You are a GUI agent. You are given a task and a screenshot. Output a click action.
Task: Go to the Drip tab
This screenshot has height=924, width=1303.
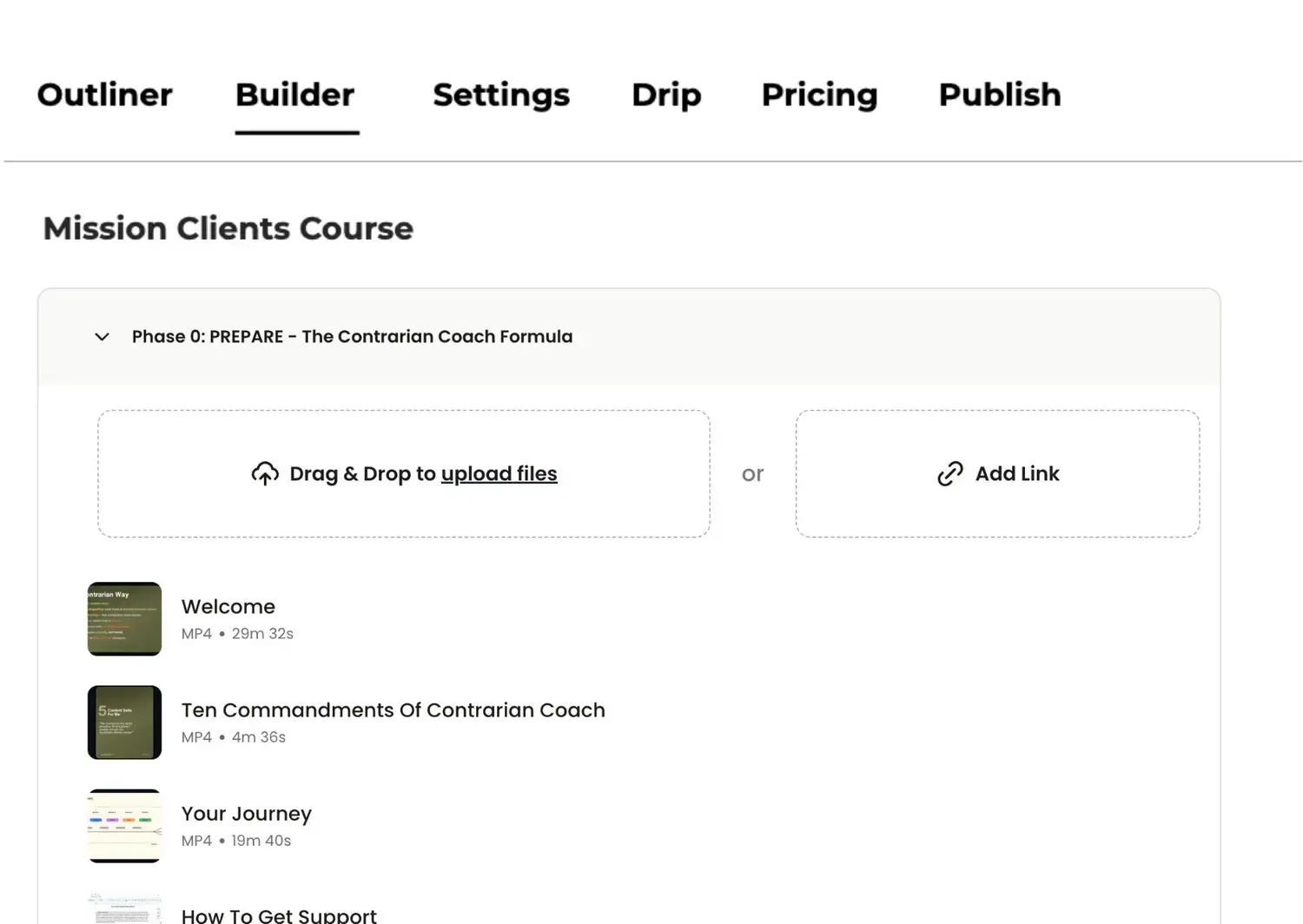click(x=666, y=95)
